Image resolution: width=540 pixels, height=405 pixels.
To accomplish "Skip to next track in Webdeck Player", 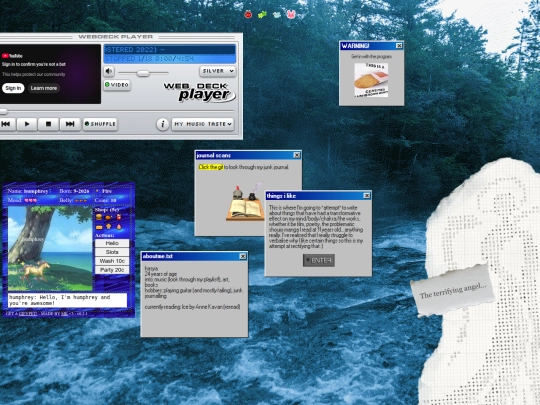I will (x=70, y=124).
